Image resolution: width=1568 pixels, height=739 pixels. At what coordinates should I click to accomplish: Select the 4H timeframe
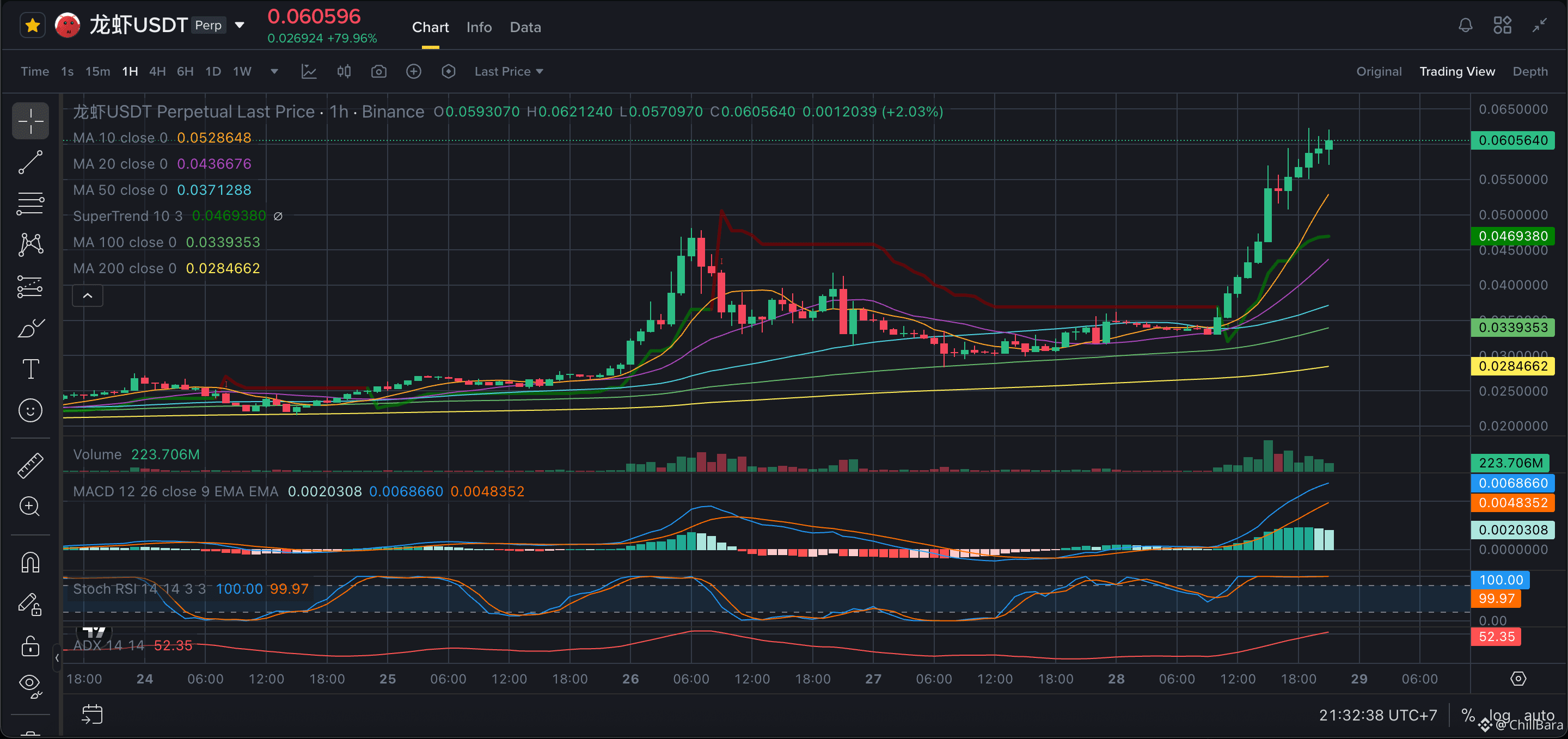pos(158,72)
